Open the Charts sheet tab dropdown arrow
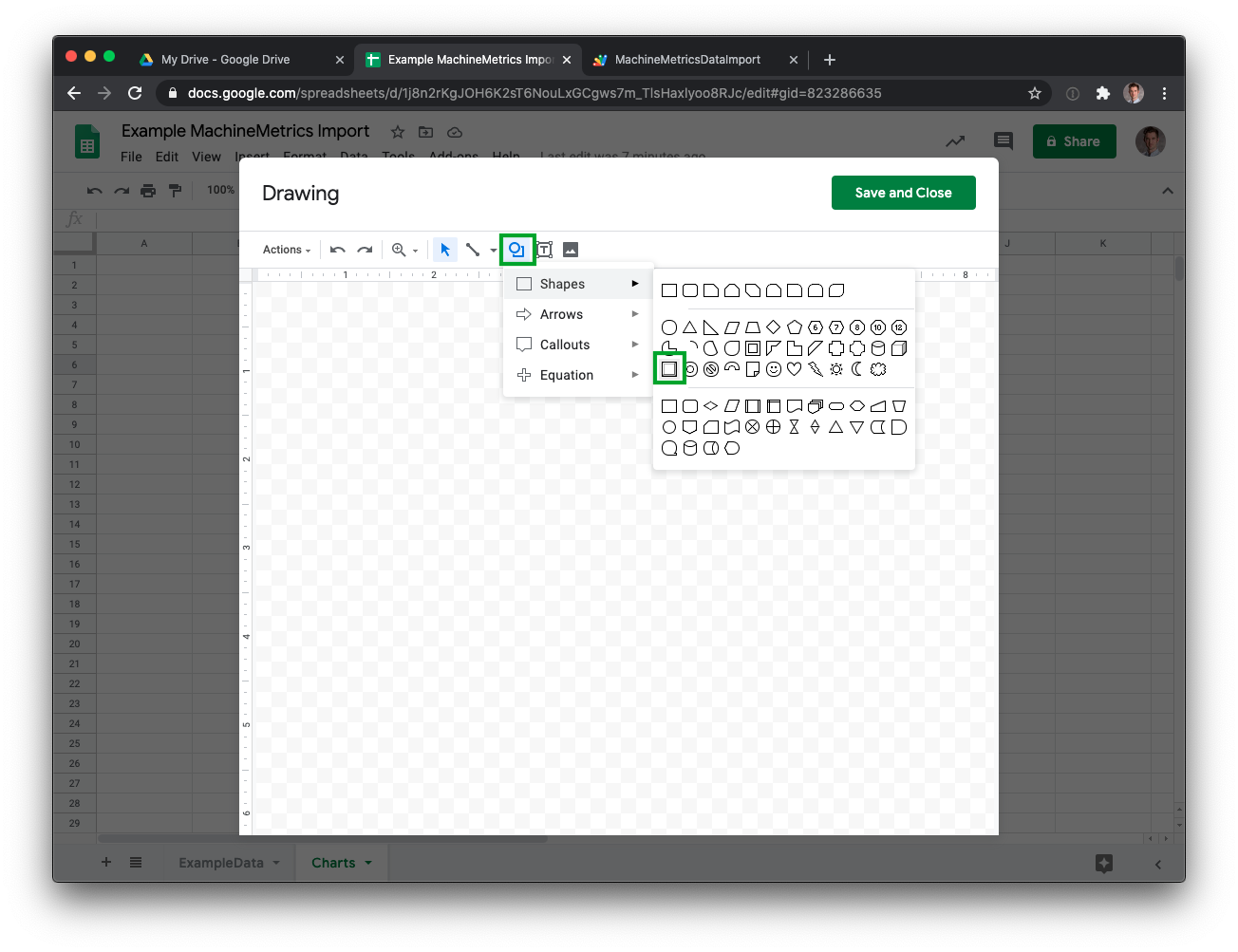1238x952 pixels. pyautogui.click(x=368, y=863)
